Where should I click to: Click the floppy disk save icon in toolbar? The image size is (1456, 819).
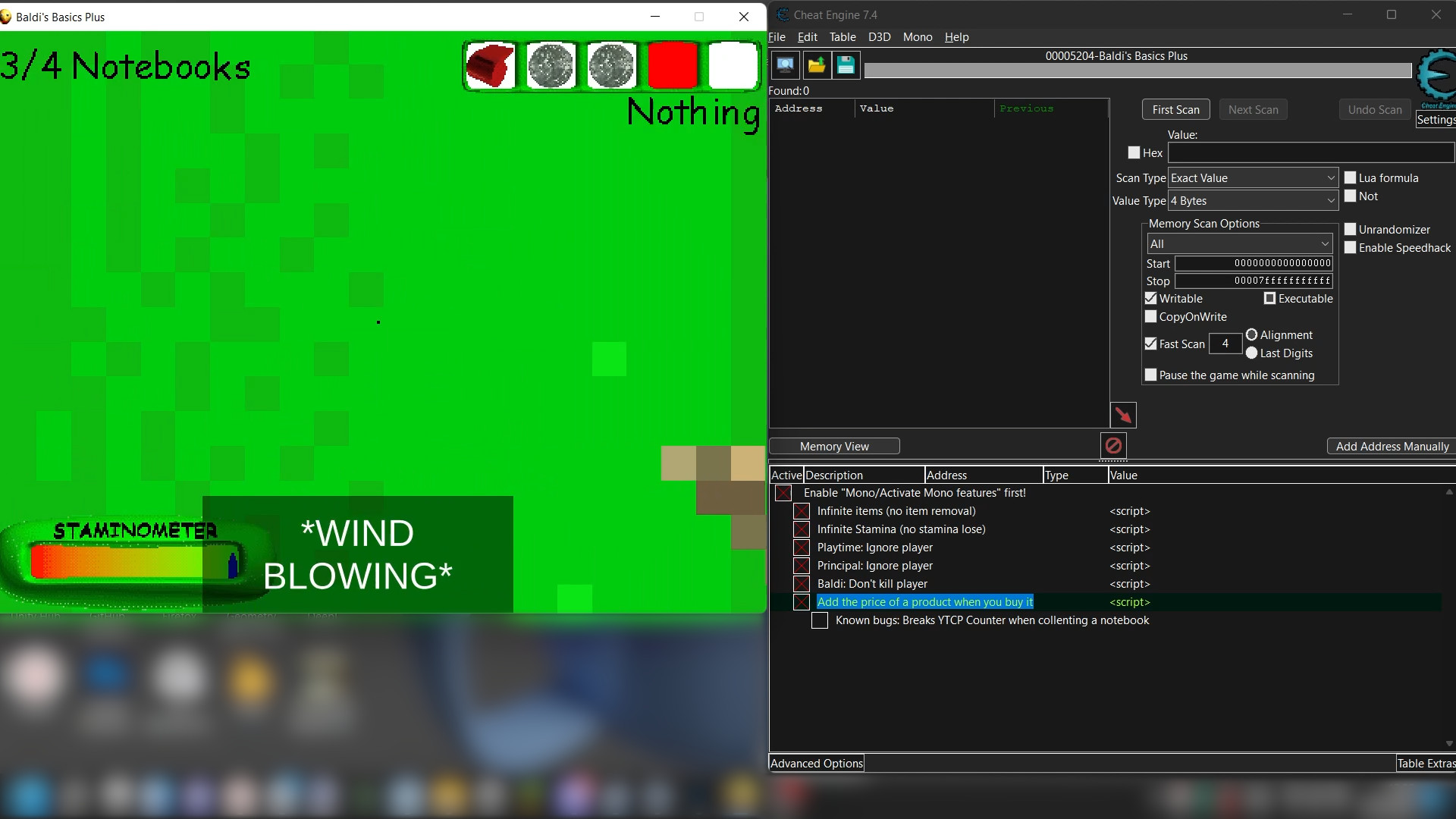click(x=846, y=66)
